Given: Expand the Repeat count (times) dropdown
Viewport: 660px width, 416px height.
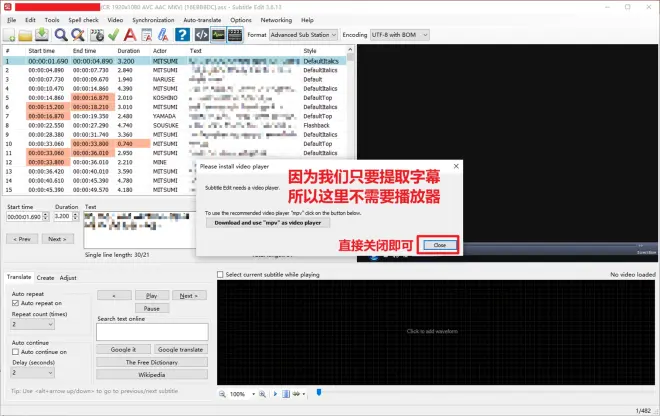Looking at the screenshot, I should pyautogui.click(x=33, y=324).
